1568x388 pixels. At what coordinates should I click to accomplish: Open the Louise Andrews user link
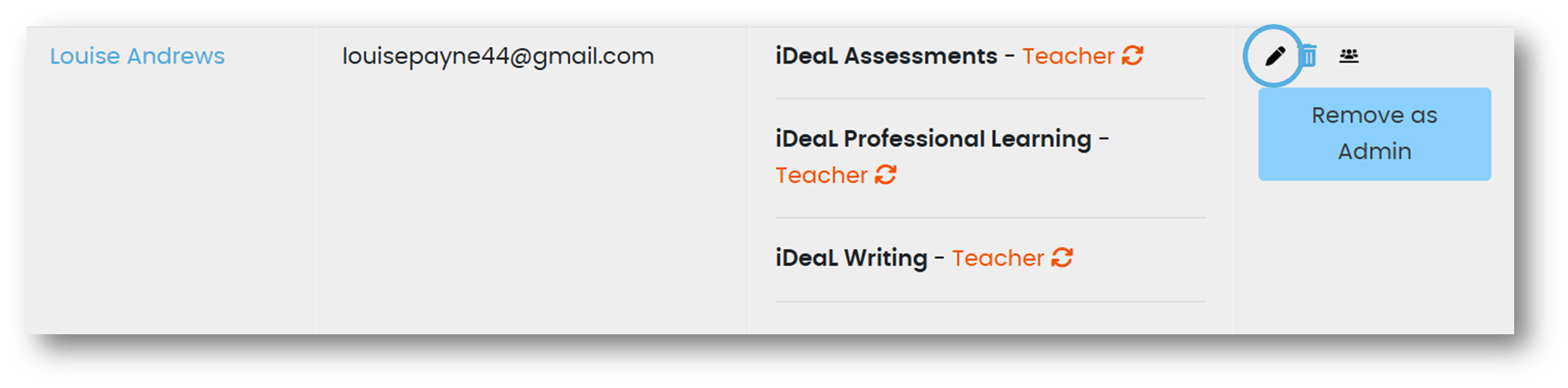click(137, 55)
